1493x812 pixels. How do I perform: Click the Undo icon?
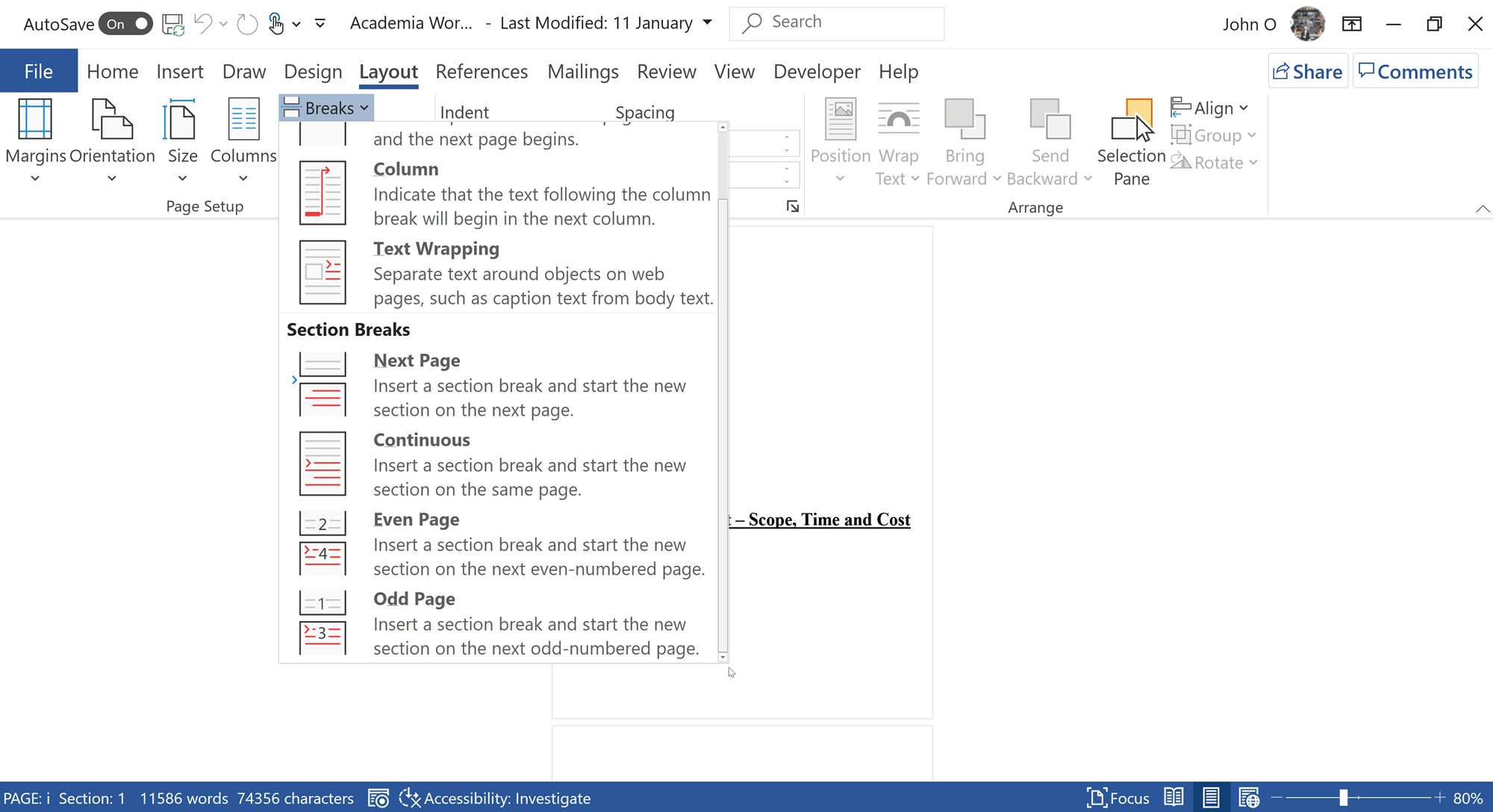click(x=203, y=23)
